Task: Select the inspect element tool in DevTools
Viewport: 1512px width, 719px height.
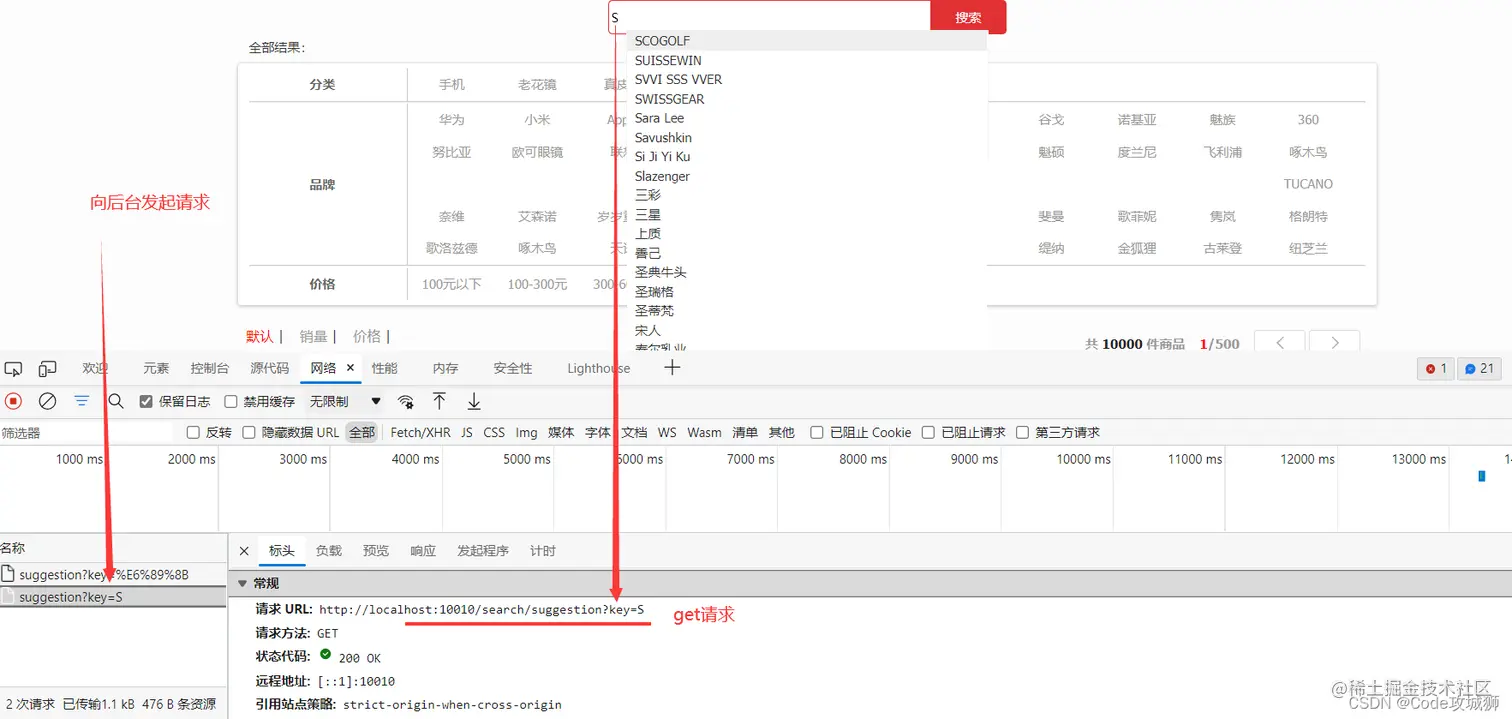Action: click(x=14, y=369)
